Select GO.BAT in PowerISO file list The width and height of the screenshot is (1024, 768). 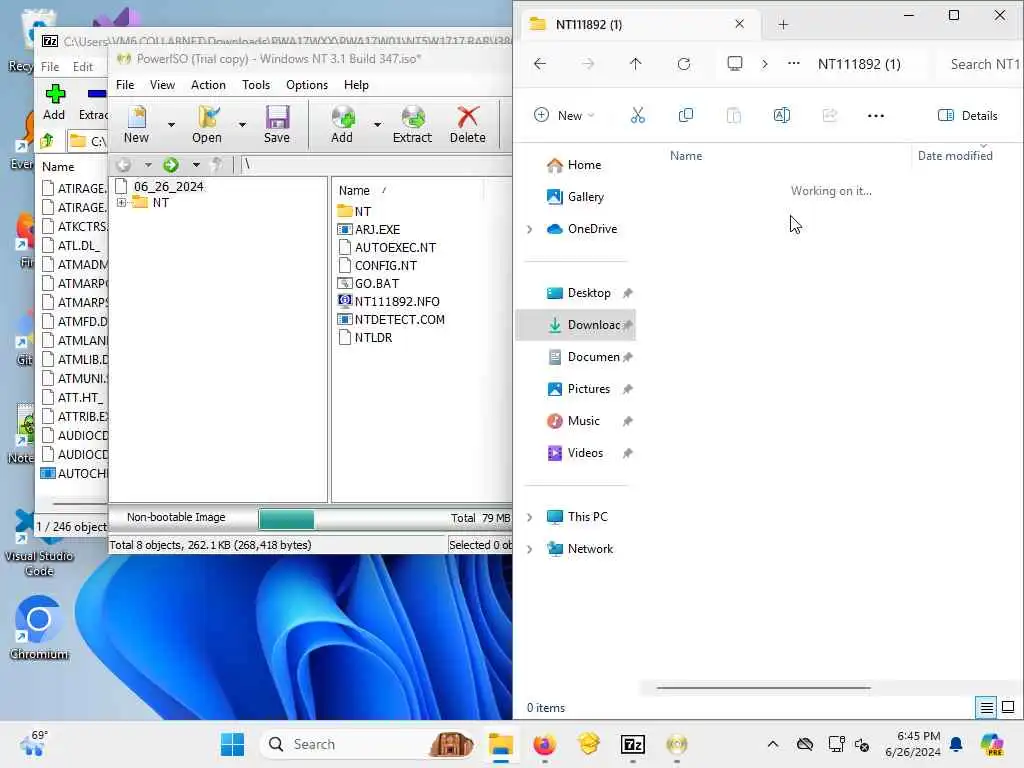tap(368, 284)
